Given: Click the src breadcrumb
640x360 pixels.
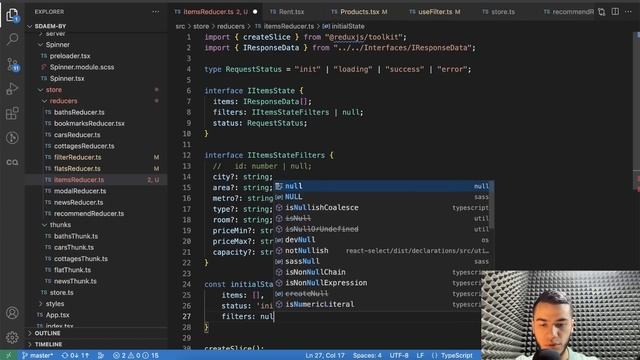Looking at the screenshot, I should coord(180,26).
